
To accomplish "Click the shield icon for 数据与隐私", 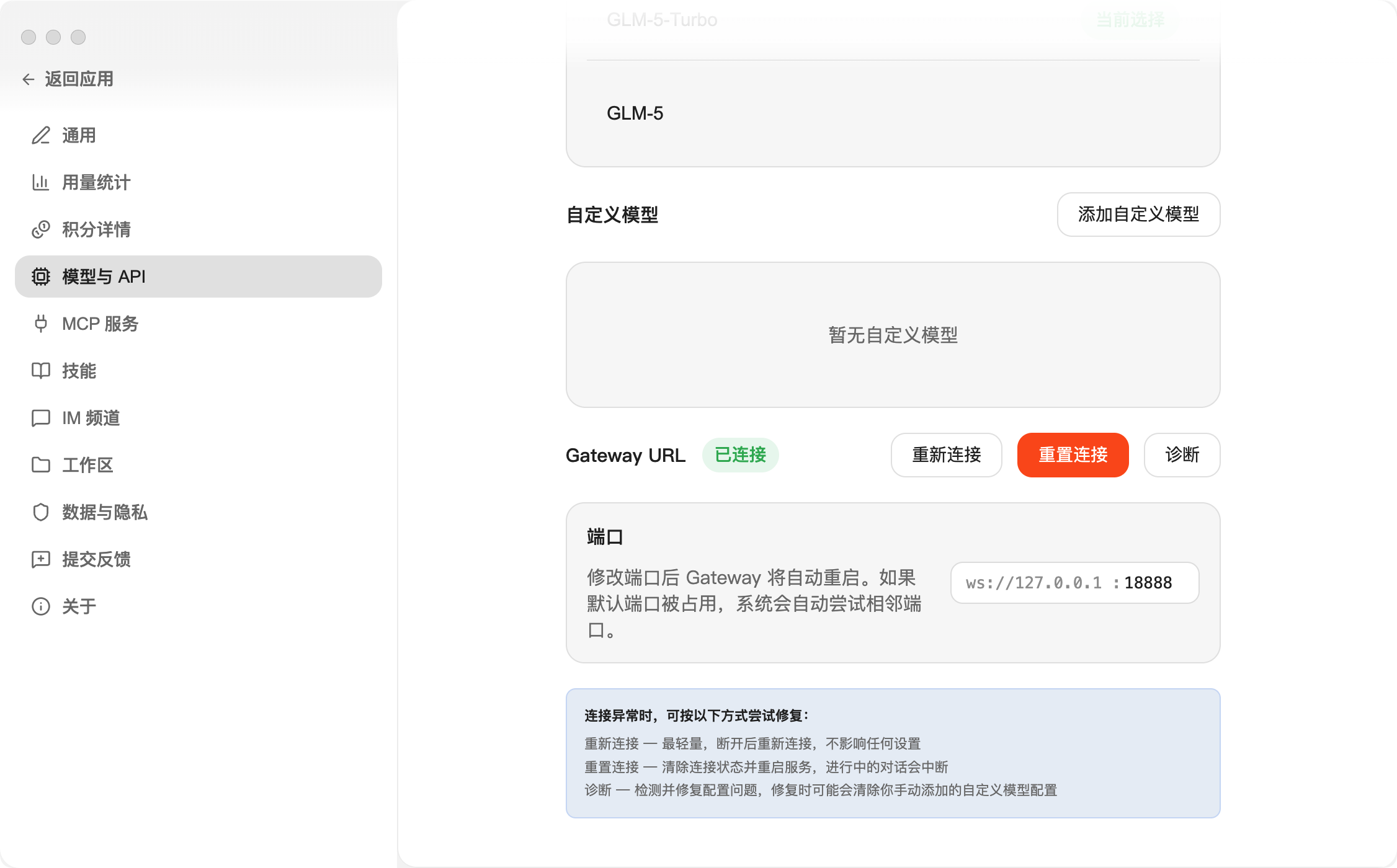I will tap(41, 512).
